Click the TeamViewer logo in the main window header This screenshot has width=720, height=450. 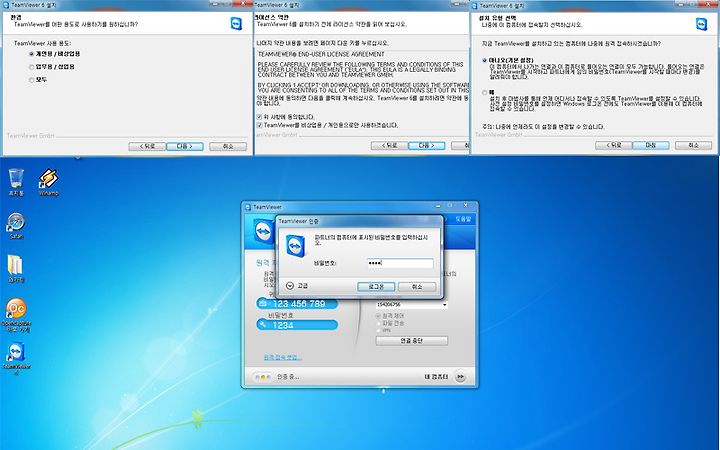coord(264,231)
